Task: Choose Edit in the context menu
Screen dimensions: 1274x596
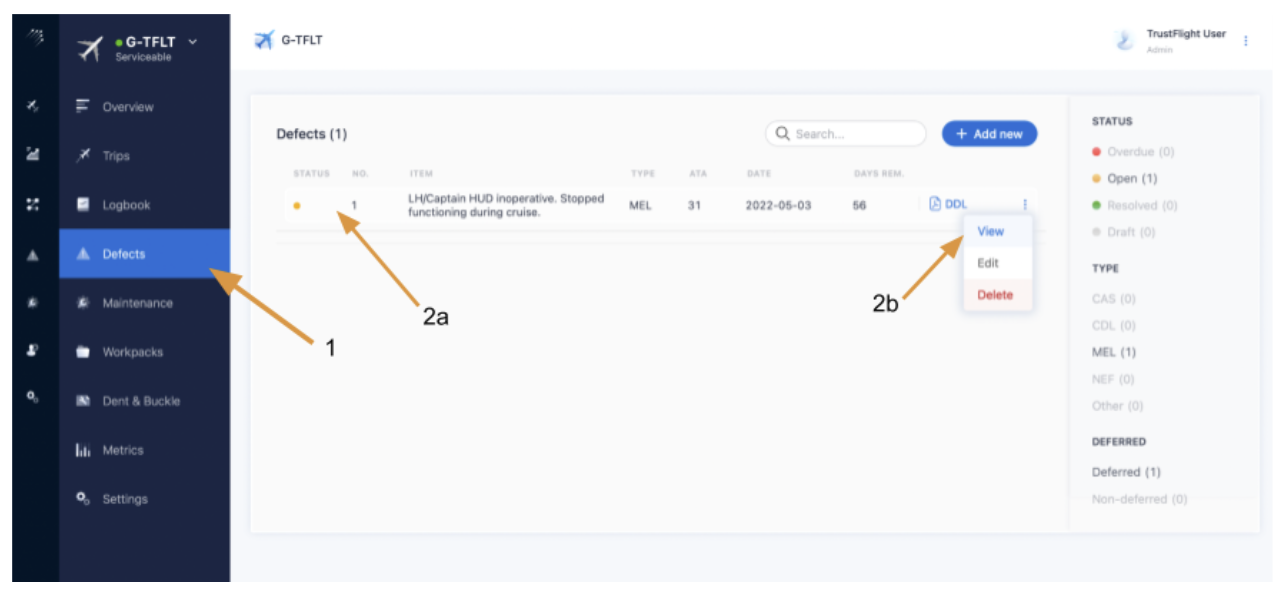Action: (988, 263)
